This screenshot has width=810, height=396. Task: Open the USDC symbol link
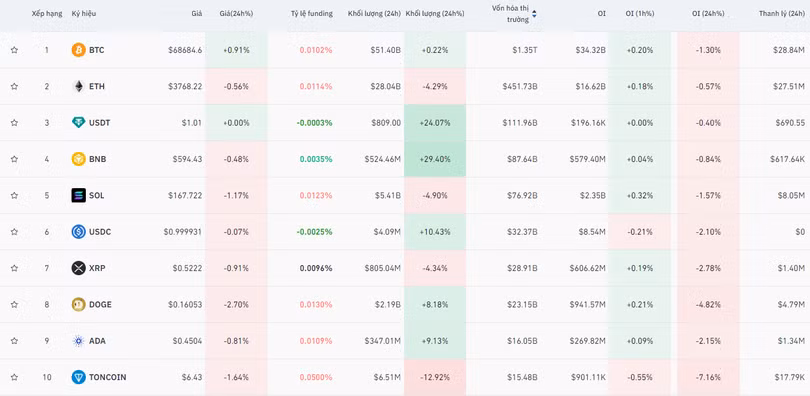pyautogui.click(x=100, y=232)
